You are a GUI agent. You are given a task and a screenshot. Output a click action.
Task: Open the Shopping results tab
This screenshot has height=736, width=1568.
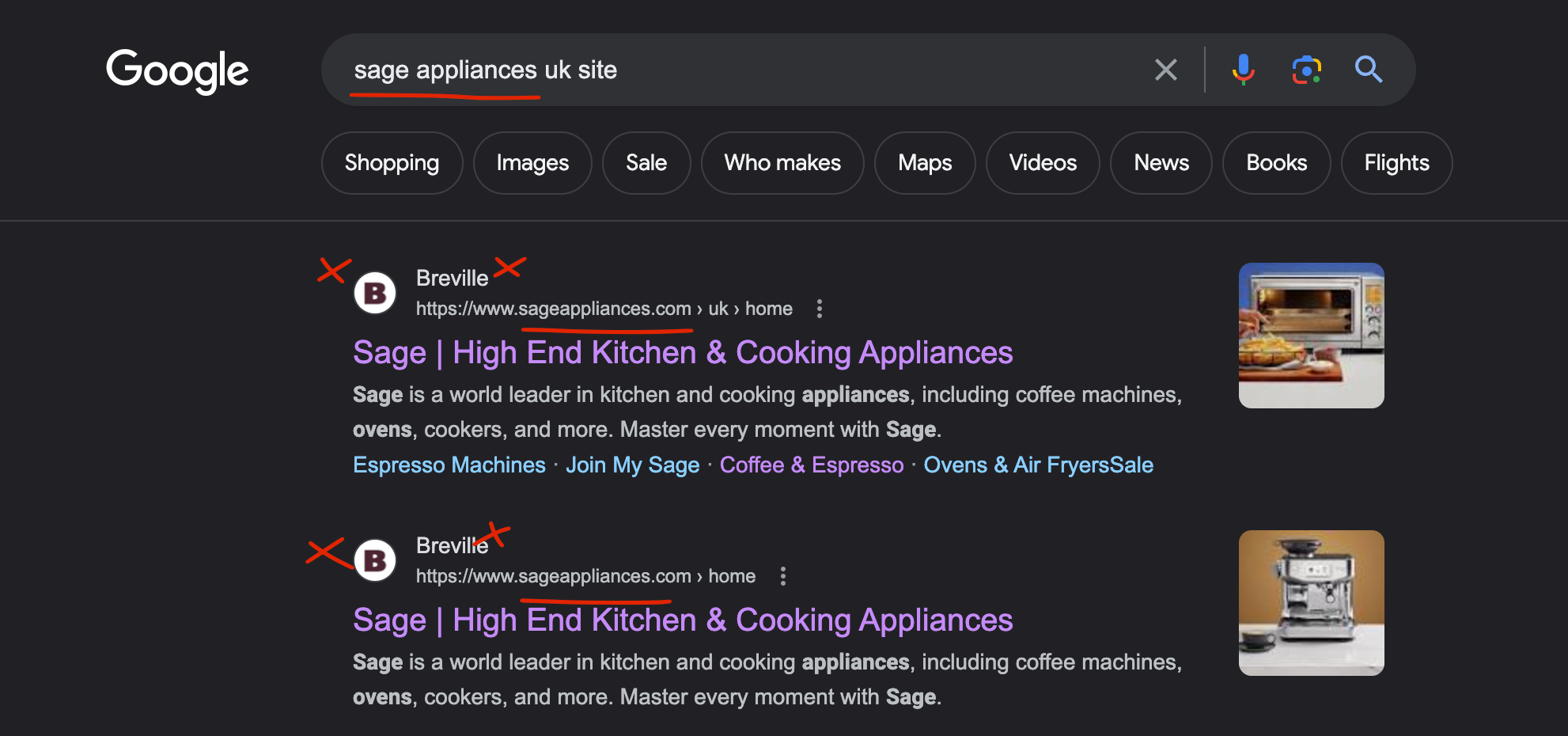pos(392,163)
